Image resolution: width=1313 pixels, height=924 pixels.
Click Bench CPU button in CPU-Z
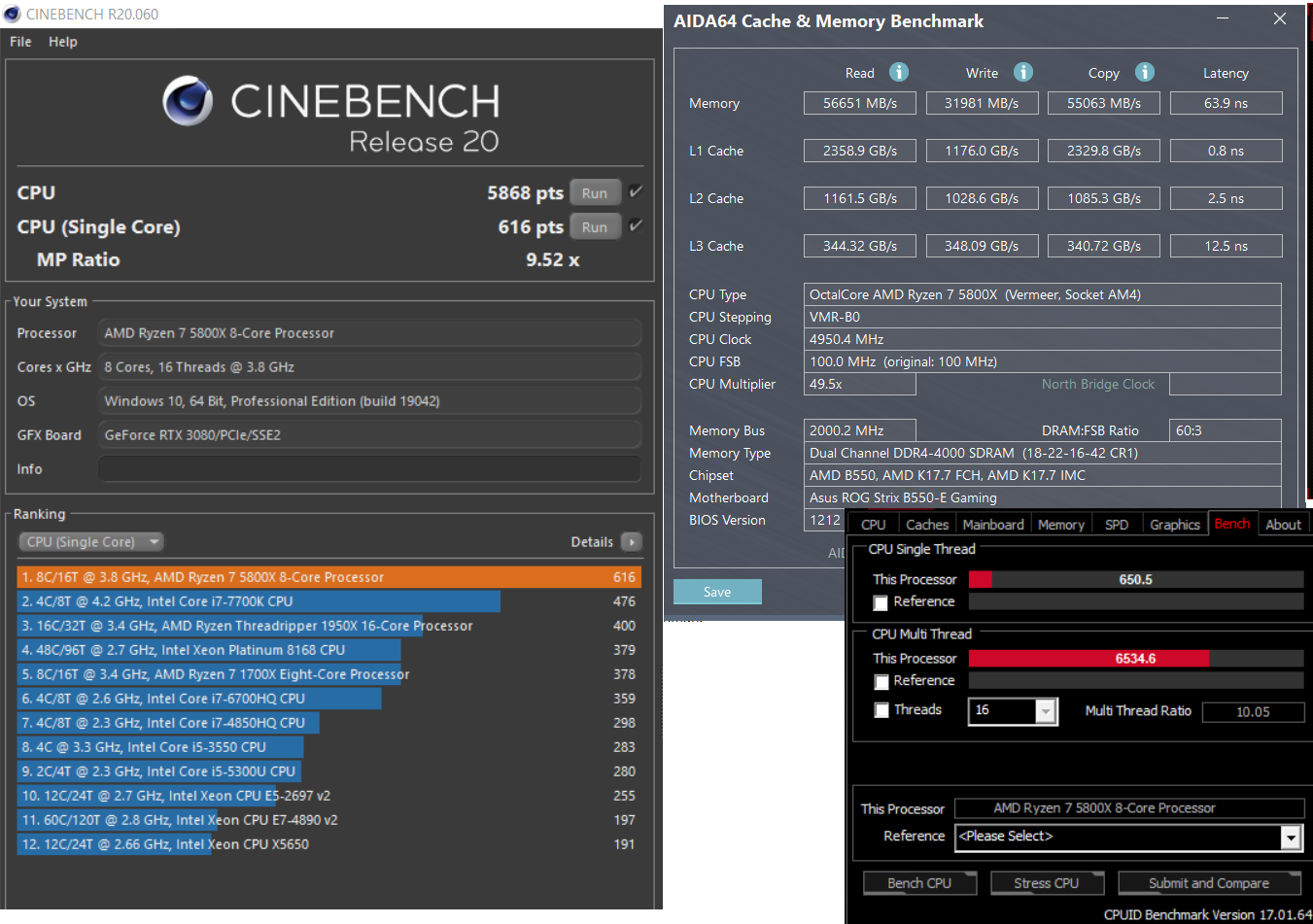(x=919, y=883)
